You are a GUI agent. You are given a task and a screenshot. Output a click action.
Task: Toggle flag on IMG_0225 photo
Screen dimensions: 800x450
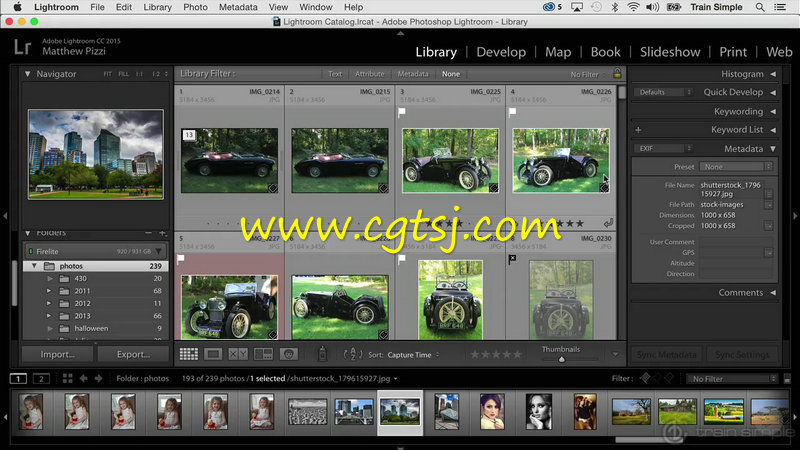(x=402, y=112)
